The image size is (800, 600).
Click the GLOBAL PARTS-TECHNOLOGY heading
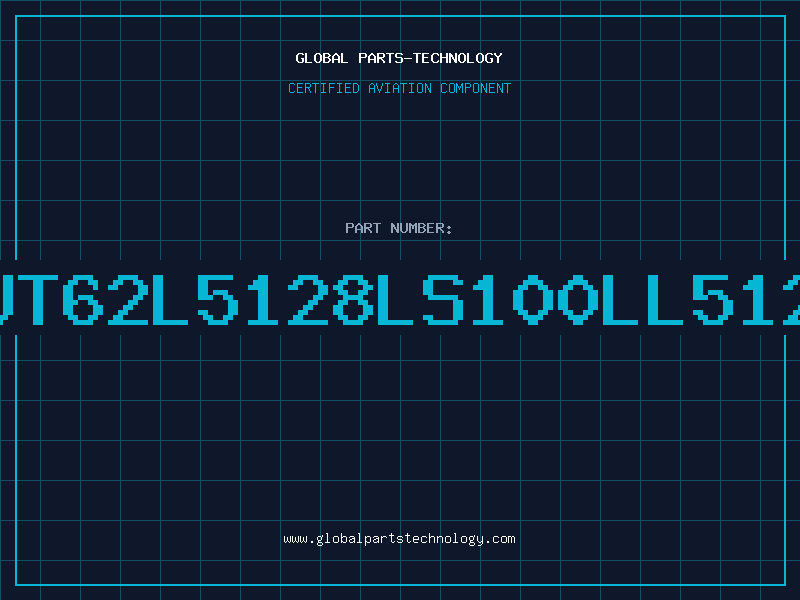[x=399, y=58]
